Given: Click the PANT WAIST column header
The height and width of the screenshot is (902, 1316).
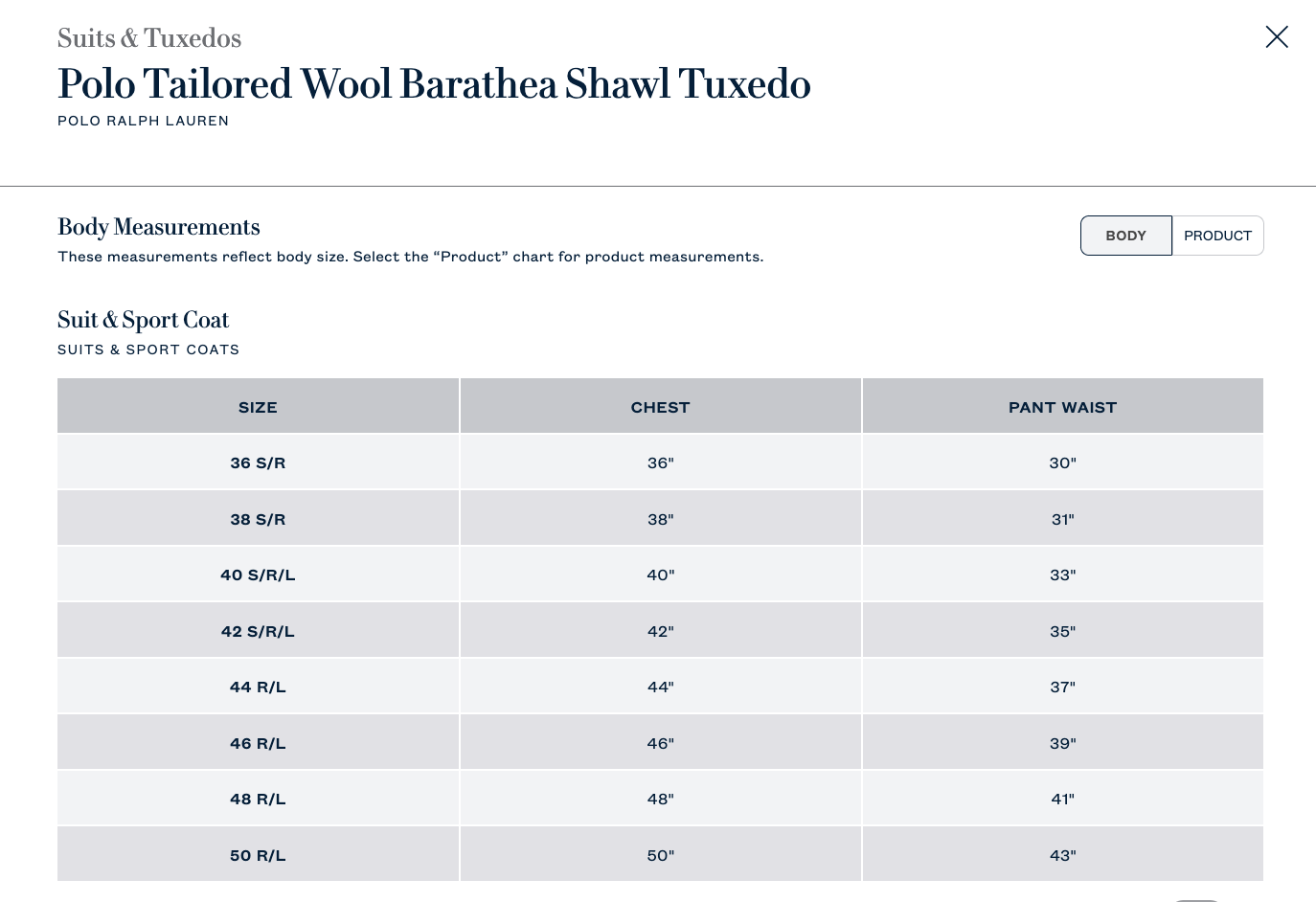Looking at the screenshot, I should (1063, 407).
